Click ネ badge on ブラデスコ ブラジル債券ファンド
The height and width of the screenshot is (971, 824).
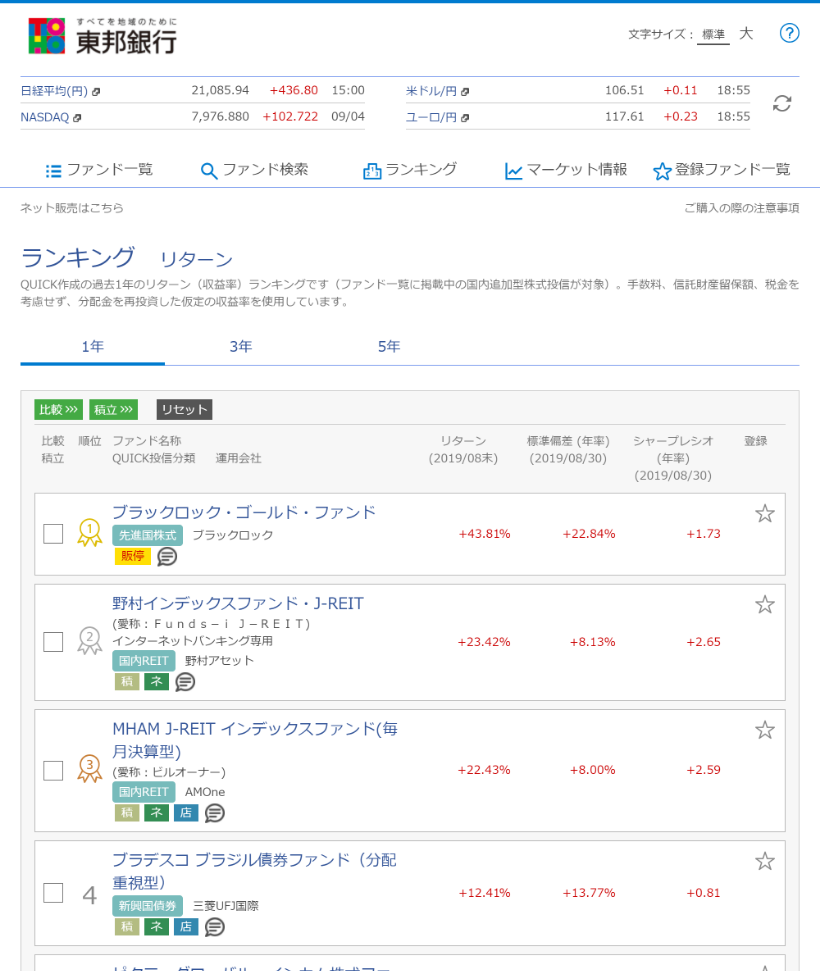157,926
